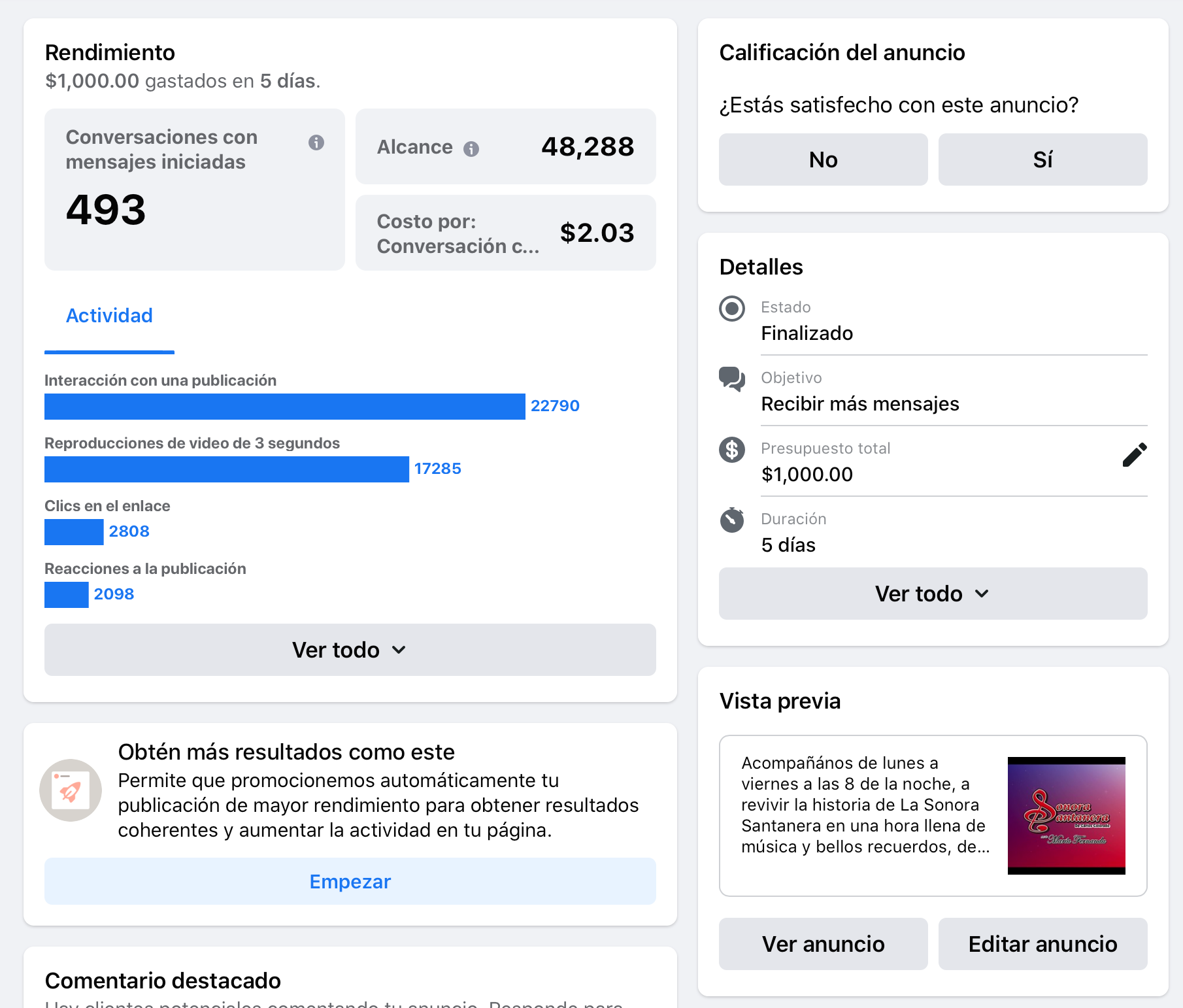Click the rocket promotion icon
This screenshot has width=1183, height=1008.
pyautogui.click(x=71, y=790)
